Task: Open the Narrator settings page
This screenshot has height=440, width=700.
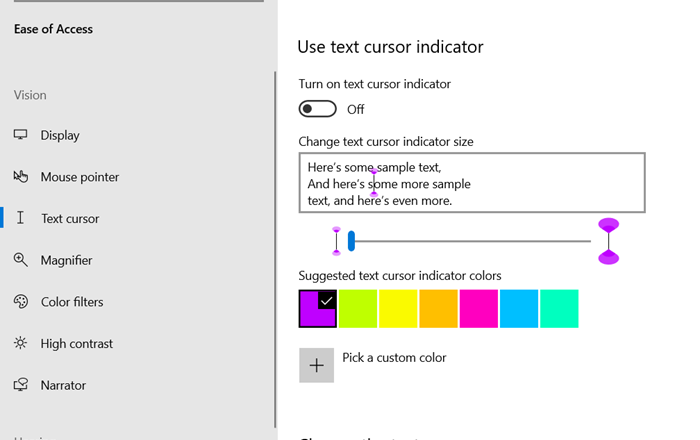Action: click(x=63, y=385)
